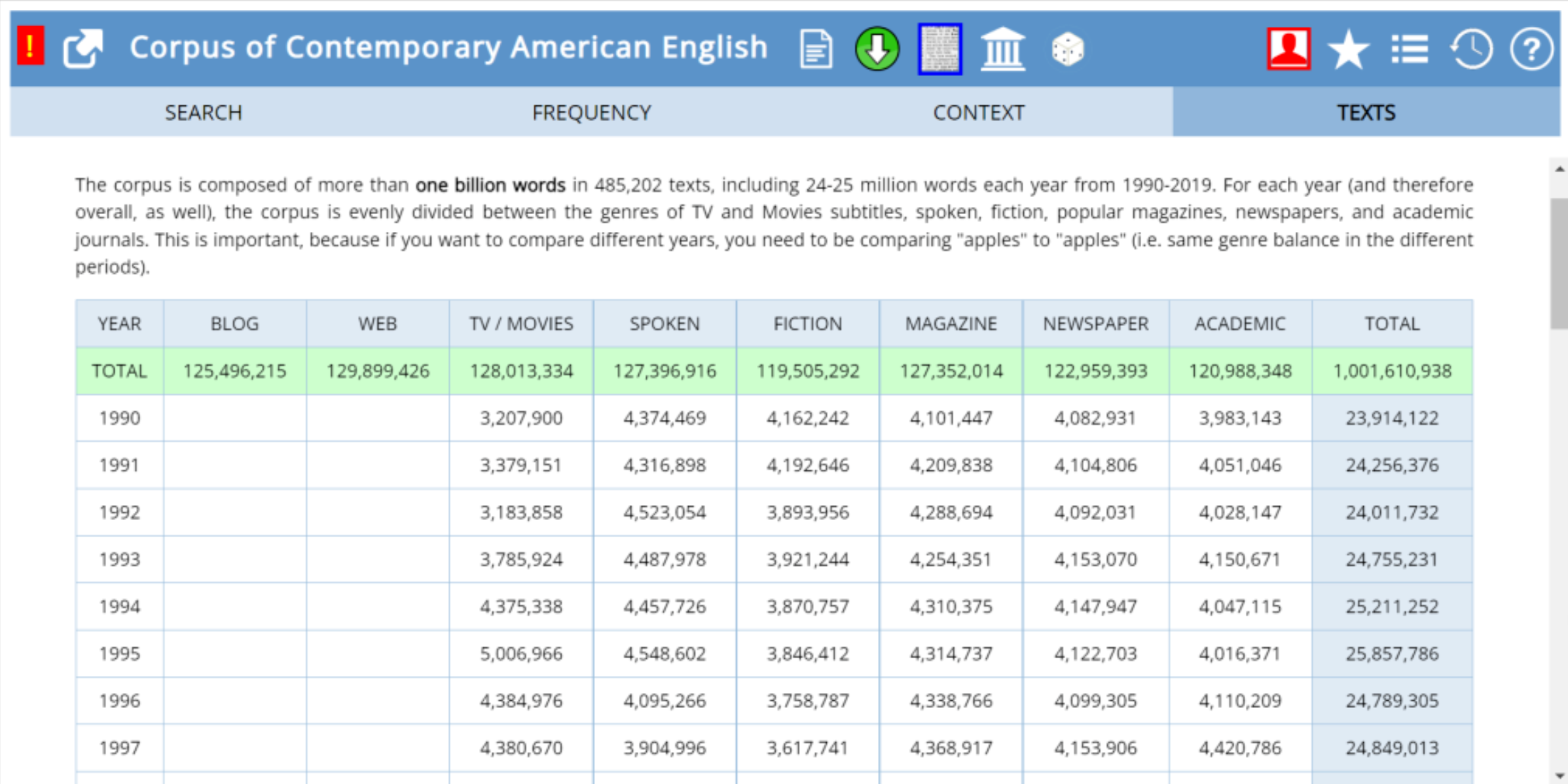Click 1993 magazine value 4,254,351
Screen dimensions: 1568x784
(x=951, y=560)
